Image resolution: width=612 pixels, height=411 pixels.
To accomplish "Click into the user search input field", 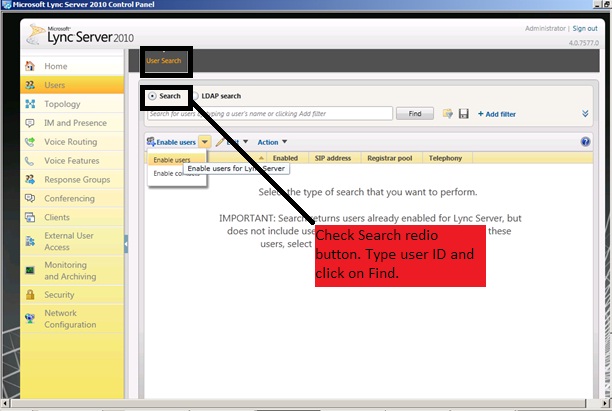I will pyautogui.click(x=270, y=114).
